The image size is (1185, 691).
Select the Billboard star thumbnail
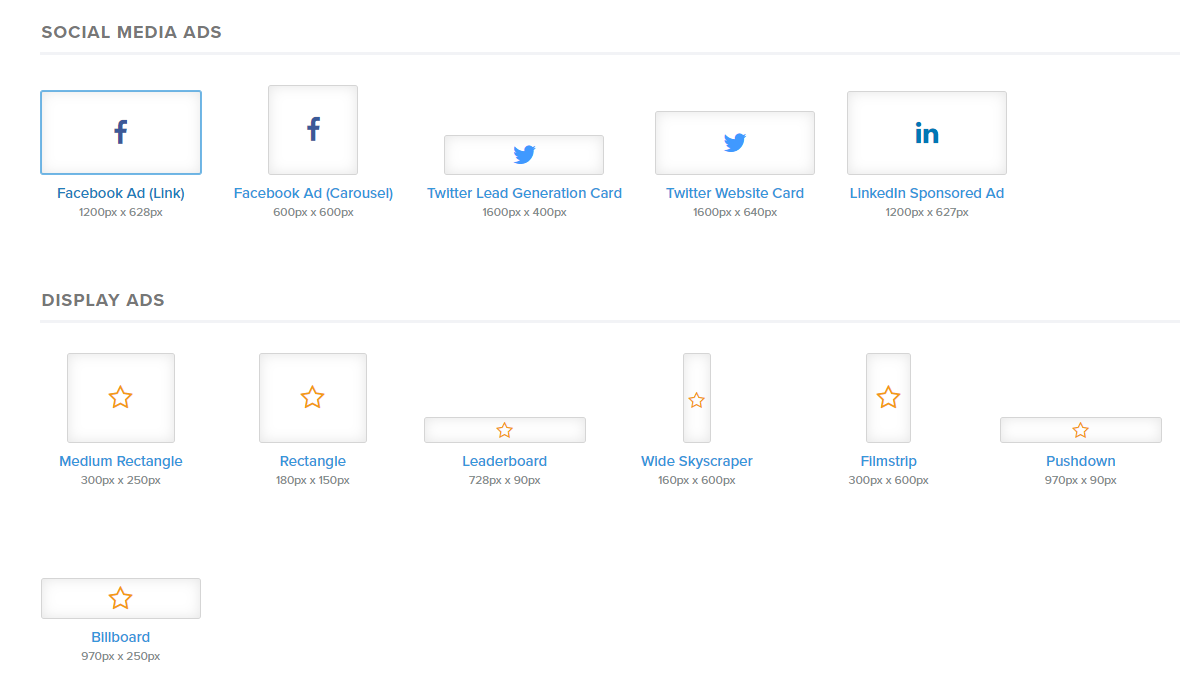(x=121, y=598)
